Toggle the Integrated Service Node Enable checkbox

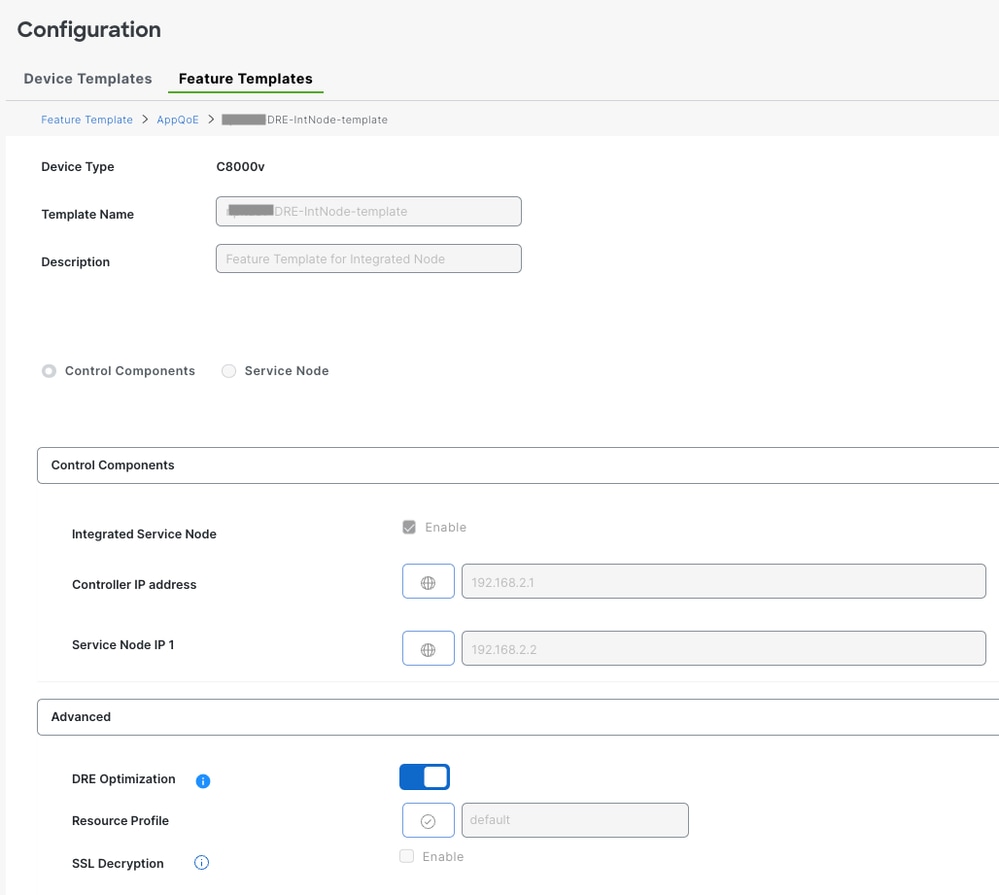coord(409,527)
